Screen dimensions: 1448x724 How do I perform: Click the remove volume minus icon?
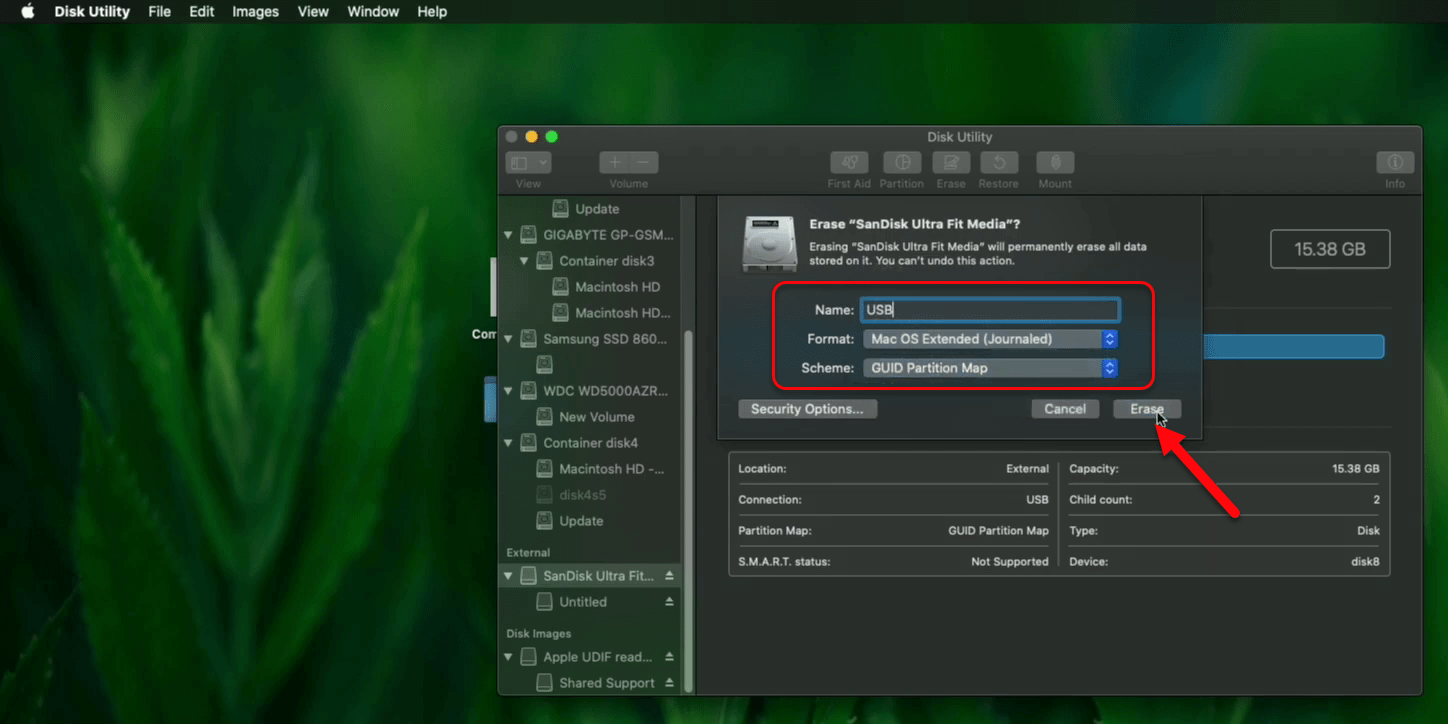[x=643, y=162]
